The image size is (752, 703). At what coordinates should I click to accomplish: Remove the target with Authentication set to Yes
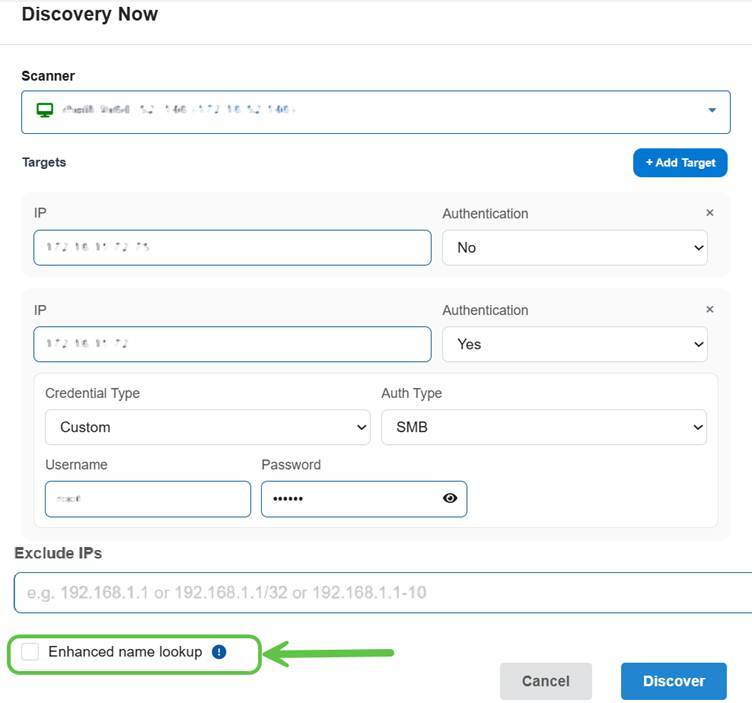(710, 310)
